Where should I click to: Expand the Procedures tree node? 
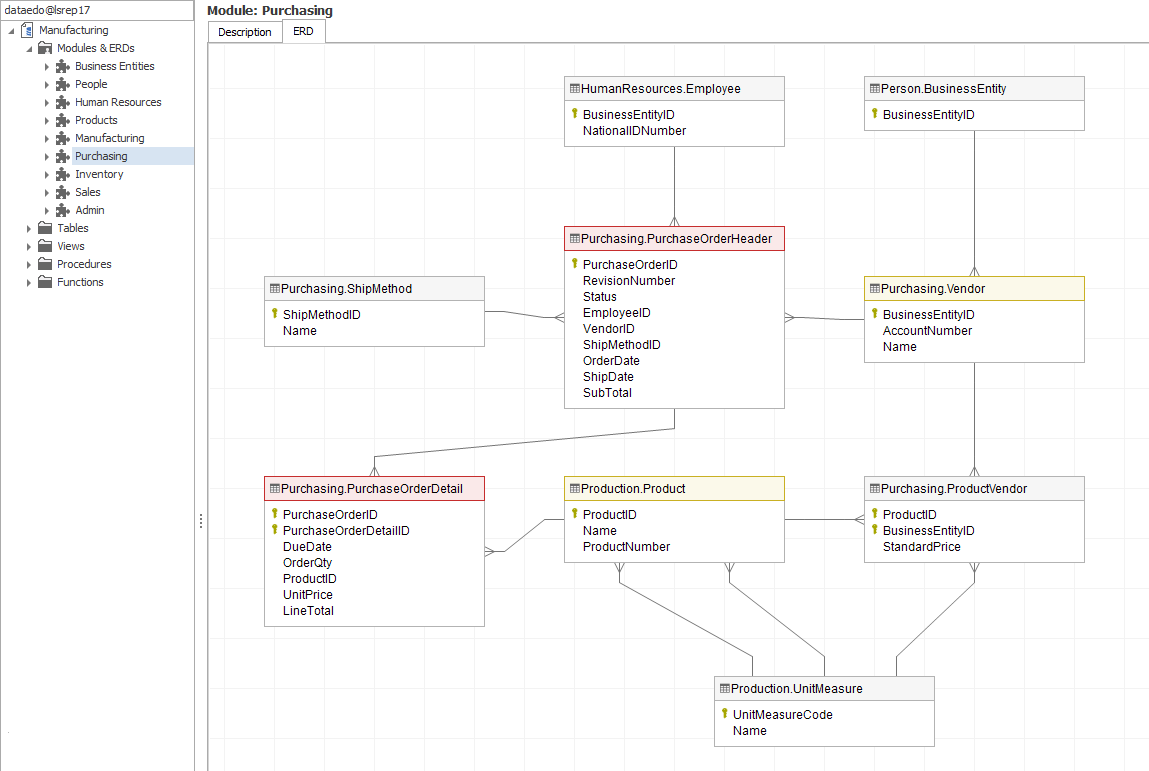[29, 264]
